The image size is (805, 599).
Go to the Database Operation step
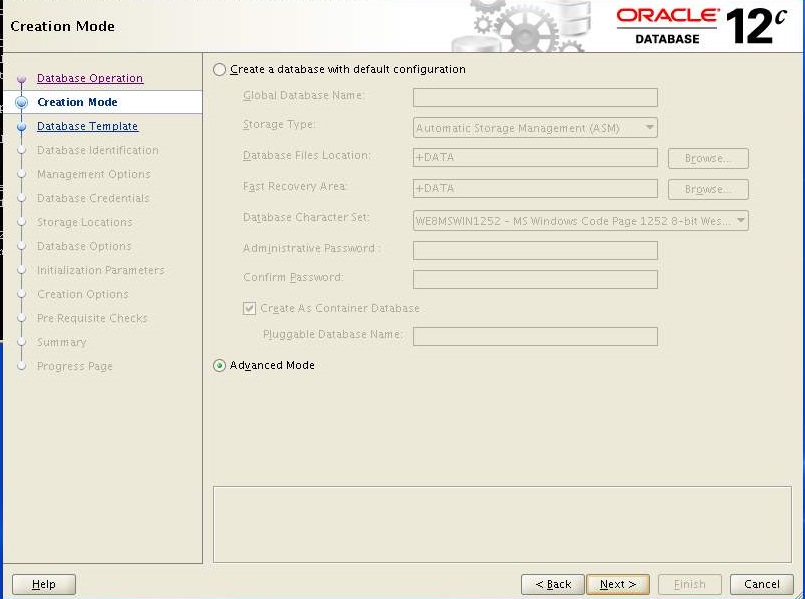[x=90, y=78]
